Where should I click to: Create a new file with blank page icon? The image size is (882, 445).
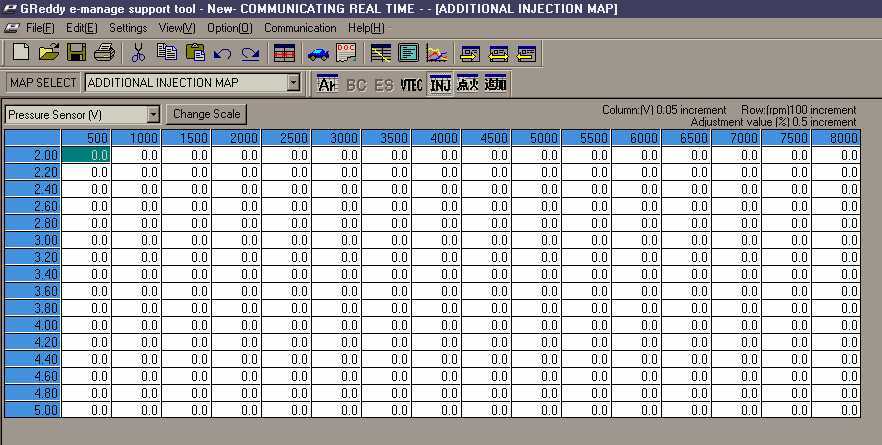[21, 53]
